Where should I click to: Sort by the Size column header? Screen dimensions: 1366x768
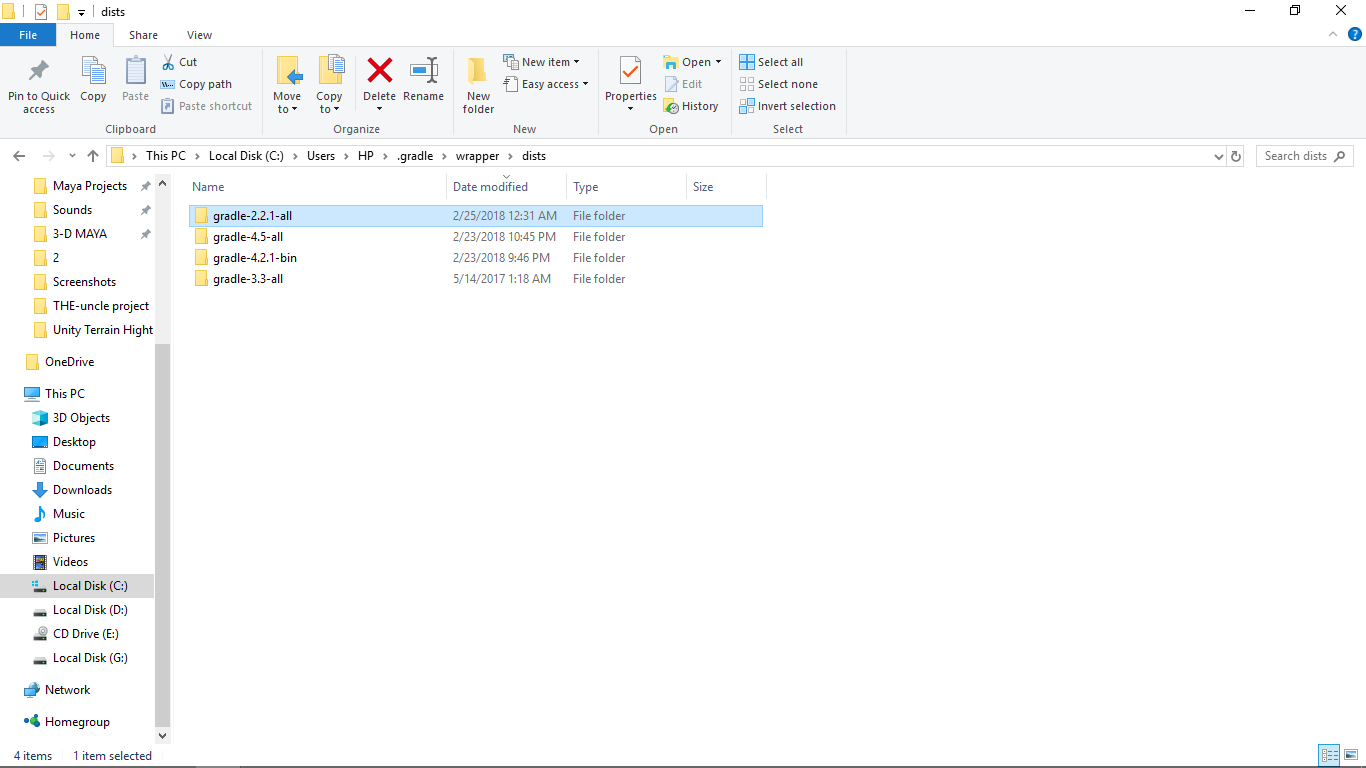pyautogui.click(x=726, y=187)
